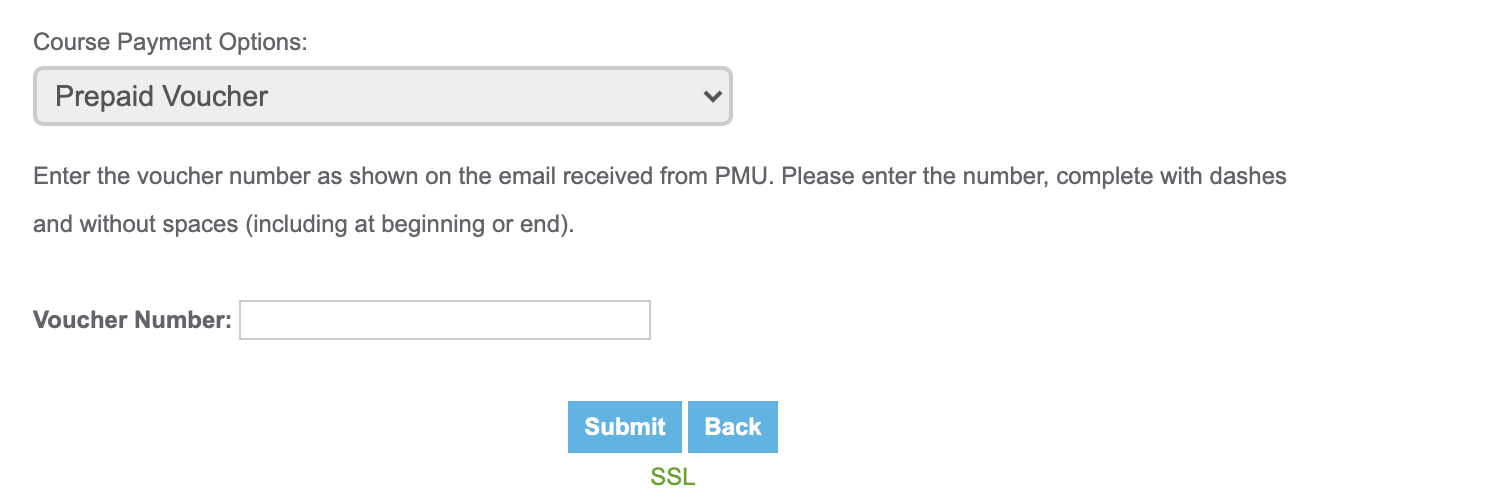Open the Course Payment Options dropdown
This screenshot has width=1485, height=504.
(x=383, y=96)
